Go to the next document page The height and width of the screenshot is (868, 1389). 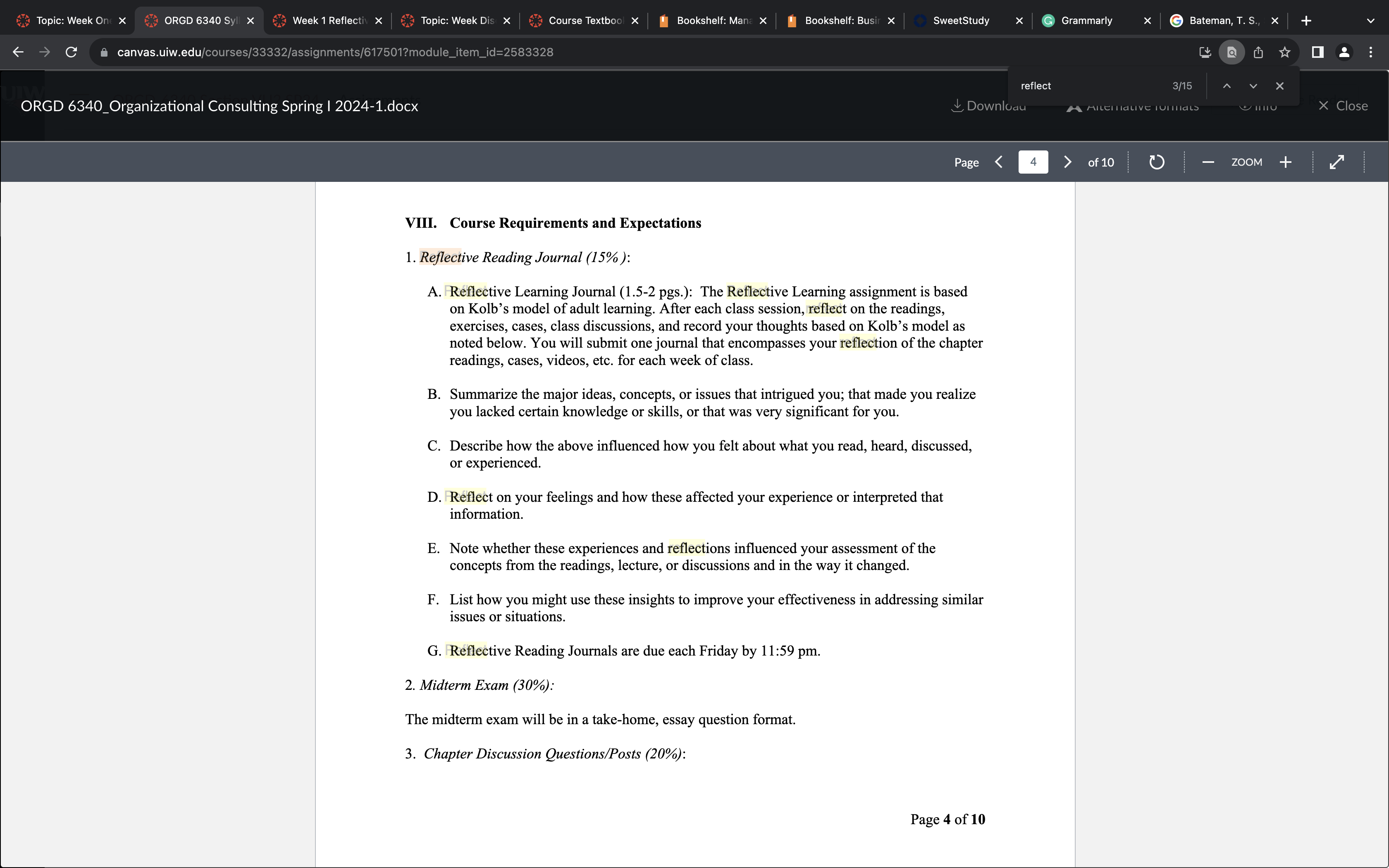pos(1067,162)
